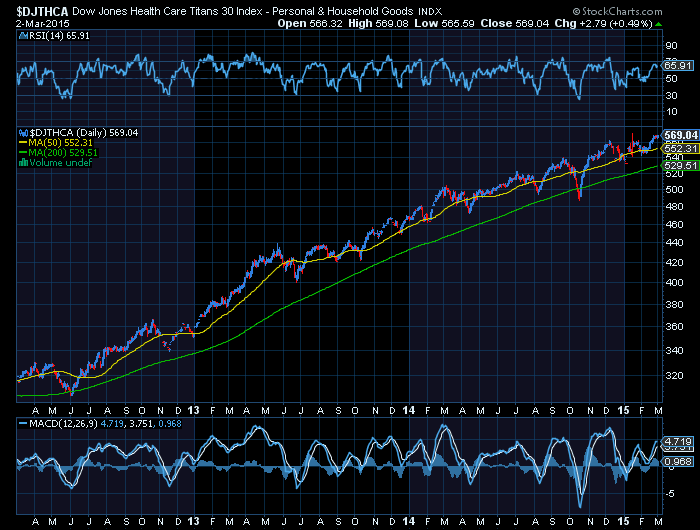Viewport: 700px width, 530px height.
Task: Click the 0.968 histogram value in legend
Action: click(170, 424)
